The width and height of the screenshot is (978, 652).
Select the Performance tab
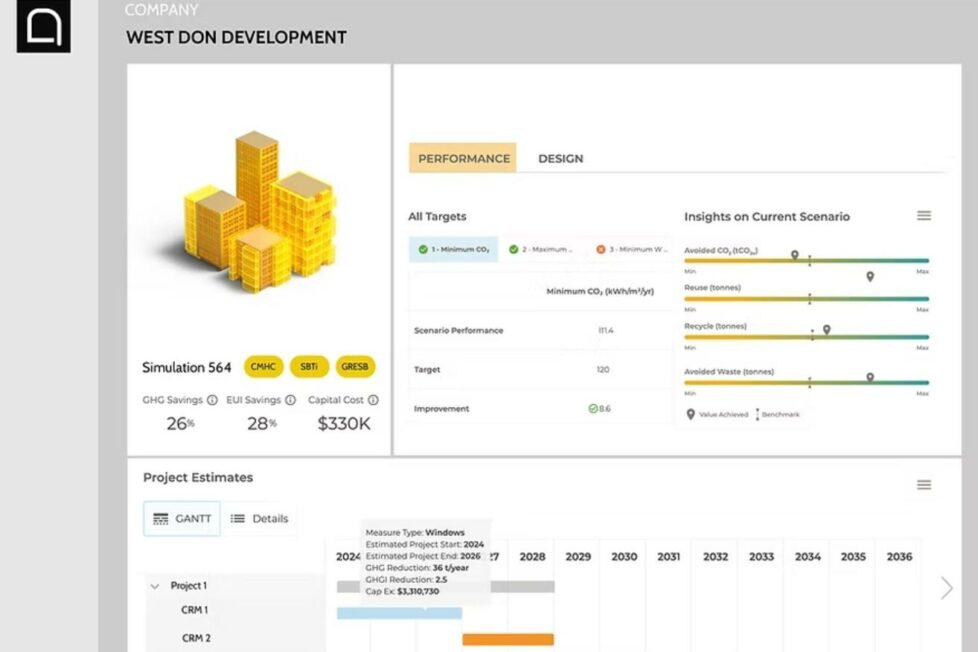(x=463, y=158)
